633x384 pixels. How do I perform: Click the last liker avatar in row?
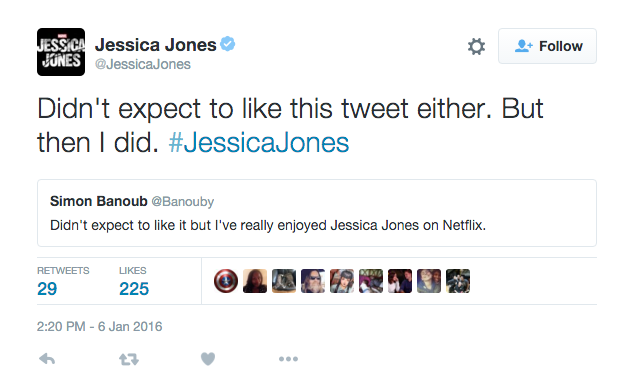click(x=458, y=281)
